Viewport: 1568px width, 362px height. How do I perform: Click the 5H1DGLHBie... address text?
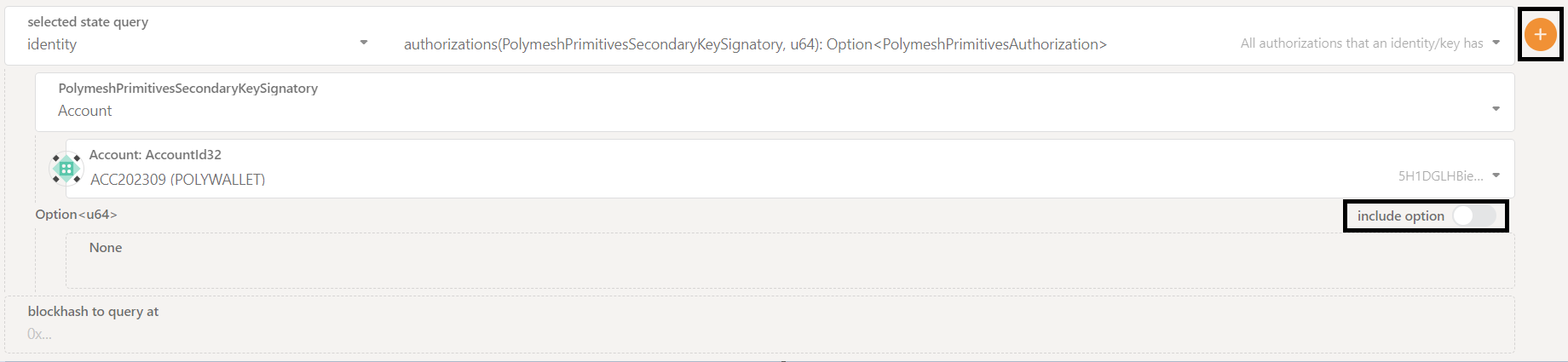tap(1440, 176)
